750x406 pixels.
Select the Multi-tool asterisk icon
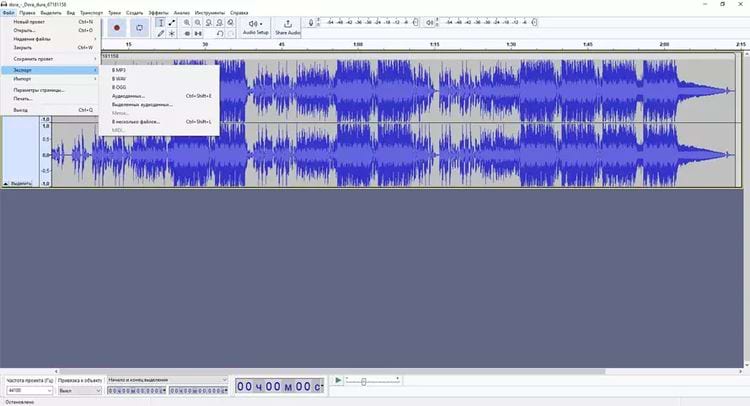click(172, 33)
